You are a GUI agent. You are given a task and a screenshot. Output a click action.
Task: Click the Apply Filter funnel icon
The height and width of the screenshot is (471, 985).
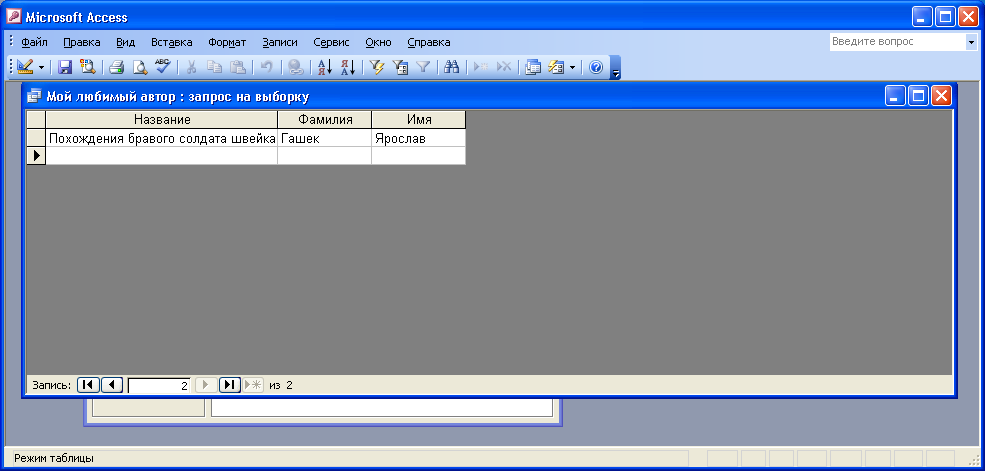[x=423, y=67]
